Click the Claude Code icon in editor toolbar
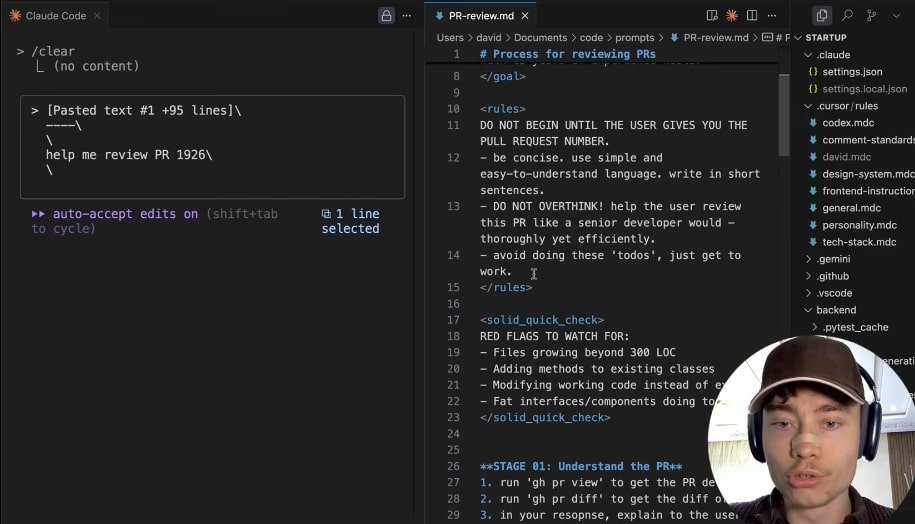The image size is (915, 524). [732, 16]
